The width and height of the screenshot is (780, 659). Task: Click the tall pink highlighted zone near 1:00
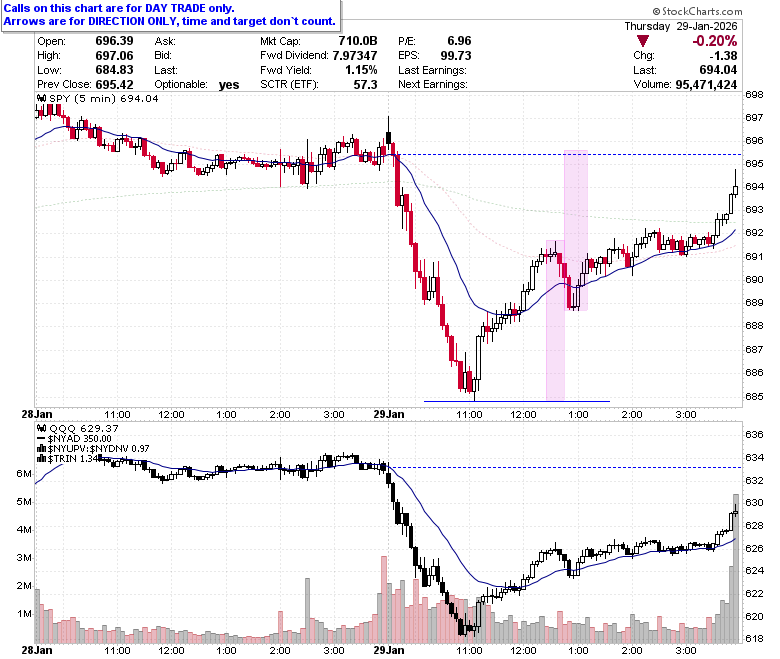tap(576, 230)
